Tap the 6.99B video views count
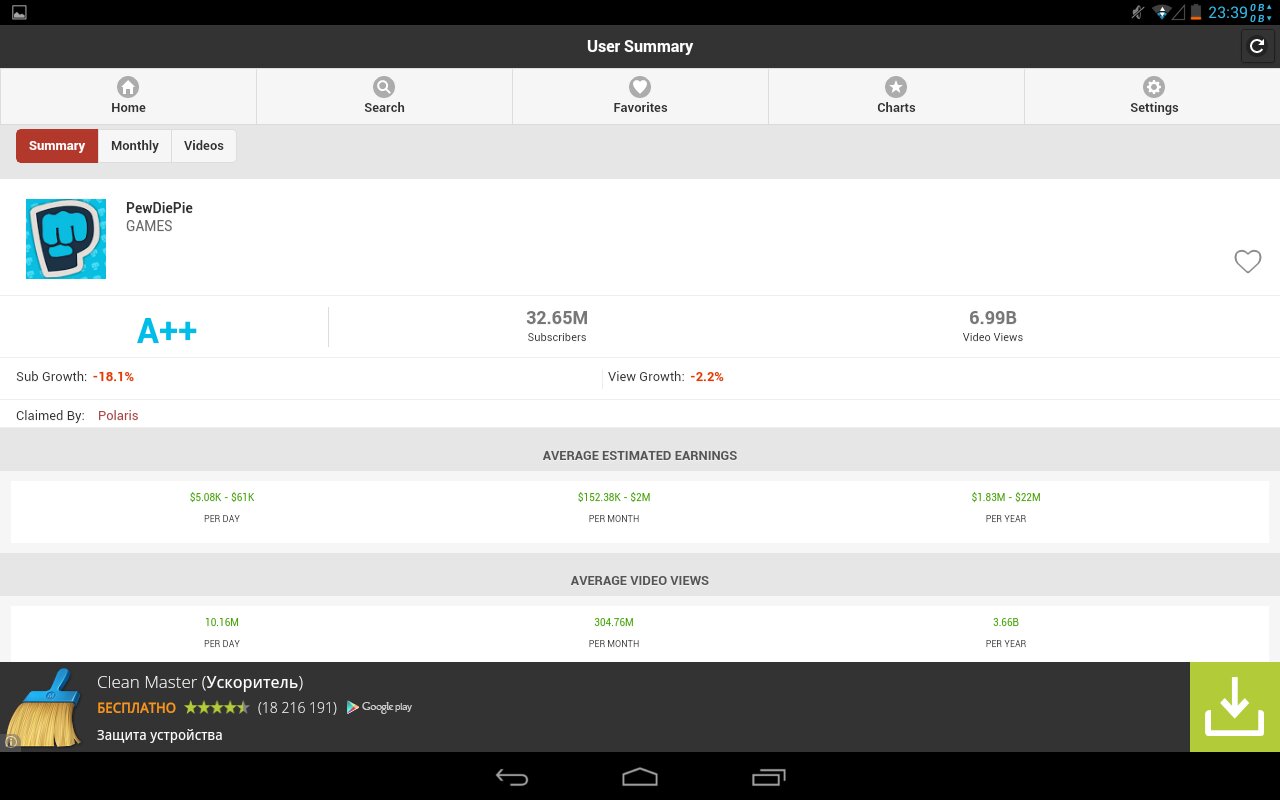Screen dimensions: 1280x800 993,318
